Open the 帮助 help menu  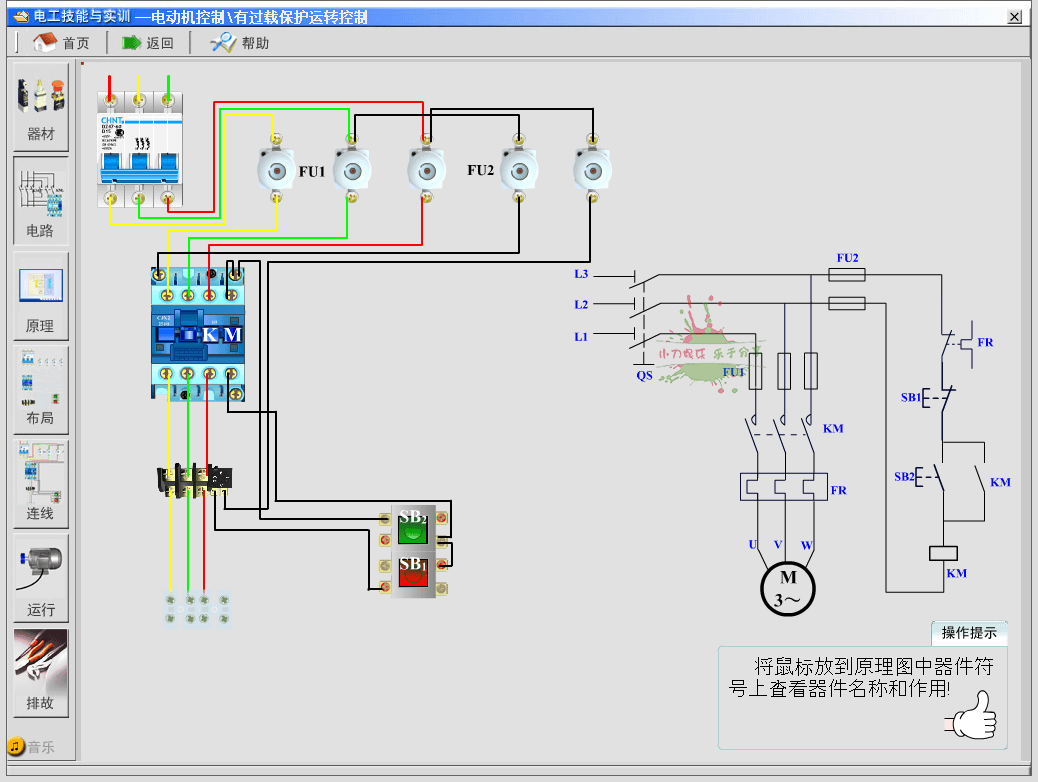[240, 43]
